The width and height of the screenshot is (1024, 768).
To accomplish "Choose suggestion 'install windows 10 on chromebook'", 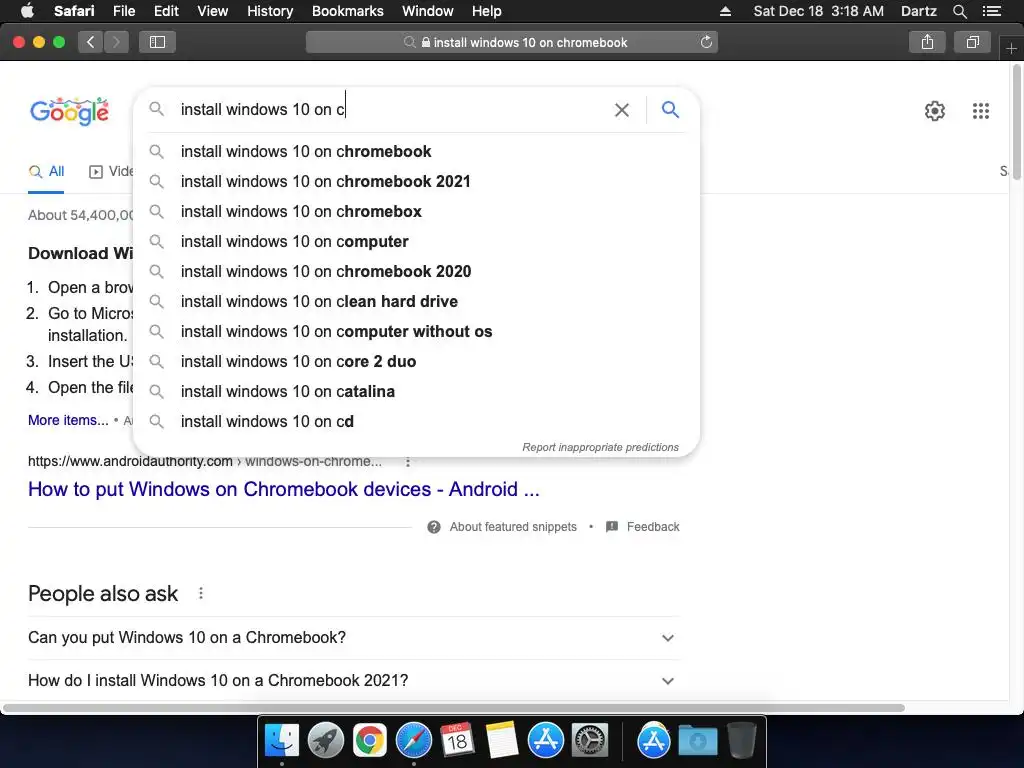I will point(416,152).
